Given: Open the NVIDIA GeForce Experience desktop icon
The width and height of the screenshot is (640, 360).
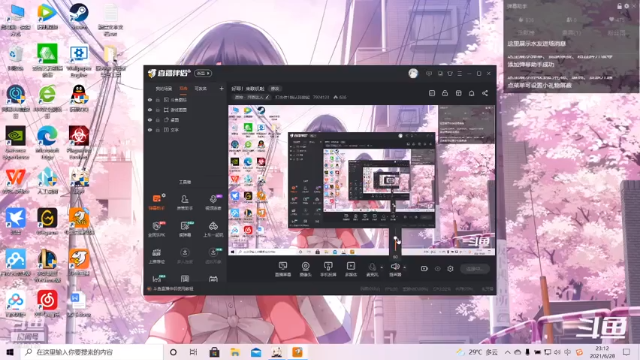Looking at the screenshot, I should click(16, 142).
